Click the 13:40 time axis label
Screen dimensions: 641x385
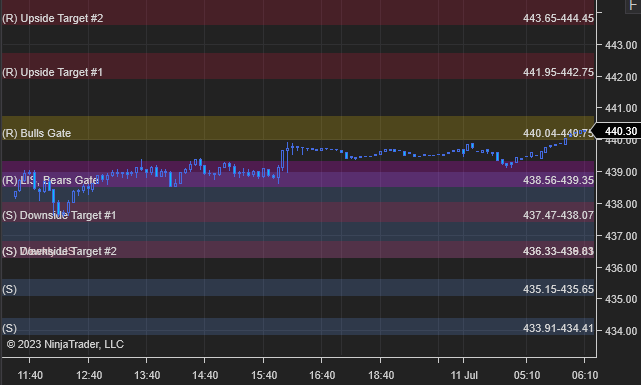[147, 375]
